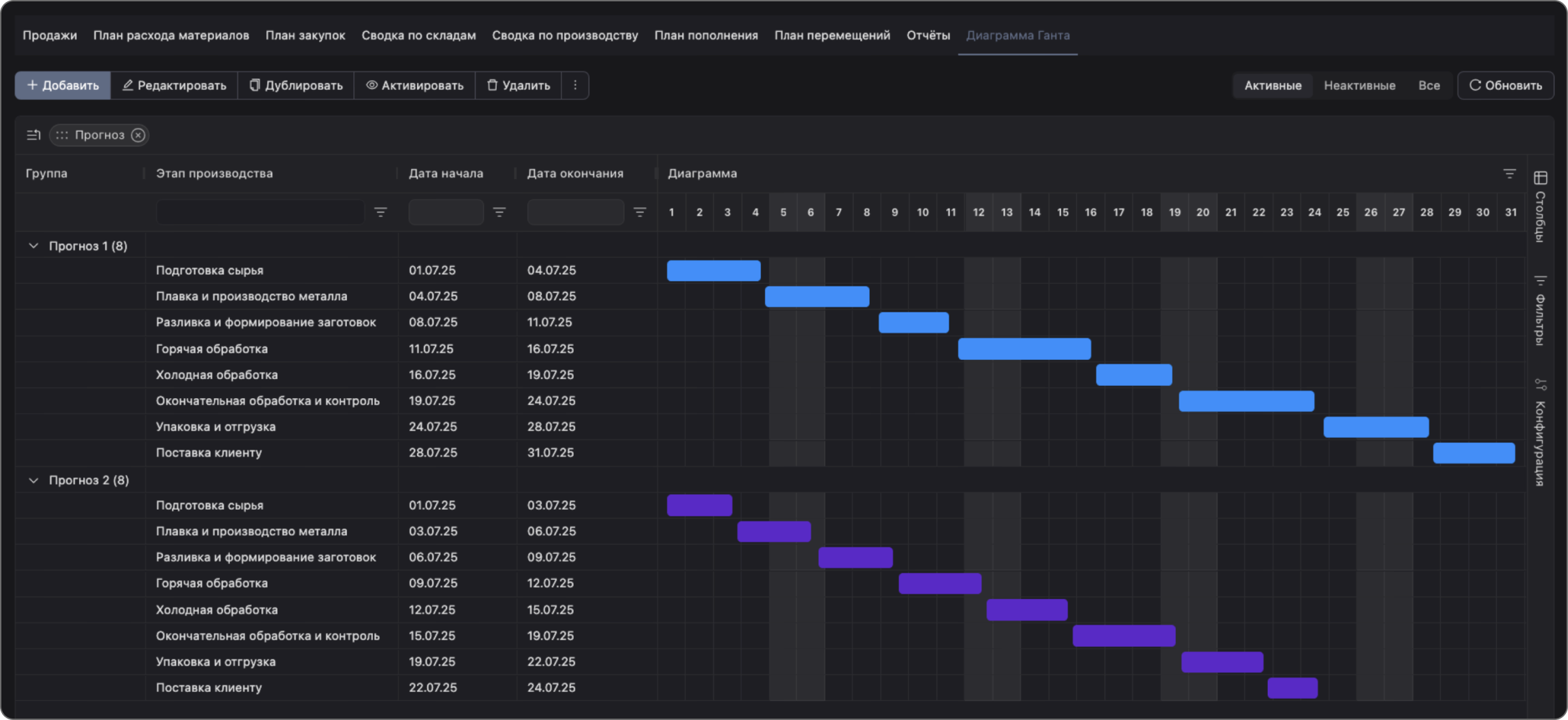
Task: Show Все records
Action: [x=1428, y=85]
